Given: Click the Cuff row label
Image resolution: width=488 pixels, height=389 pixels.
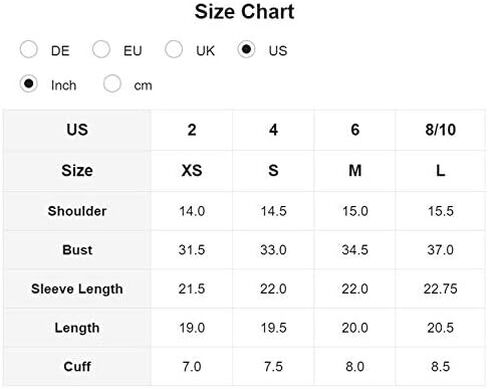Looking at the screenshot, I should 77,367.
